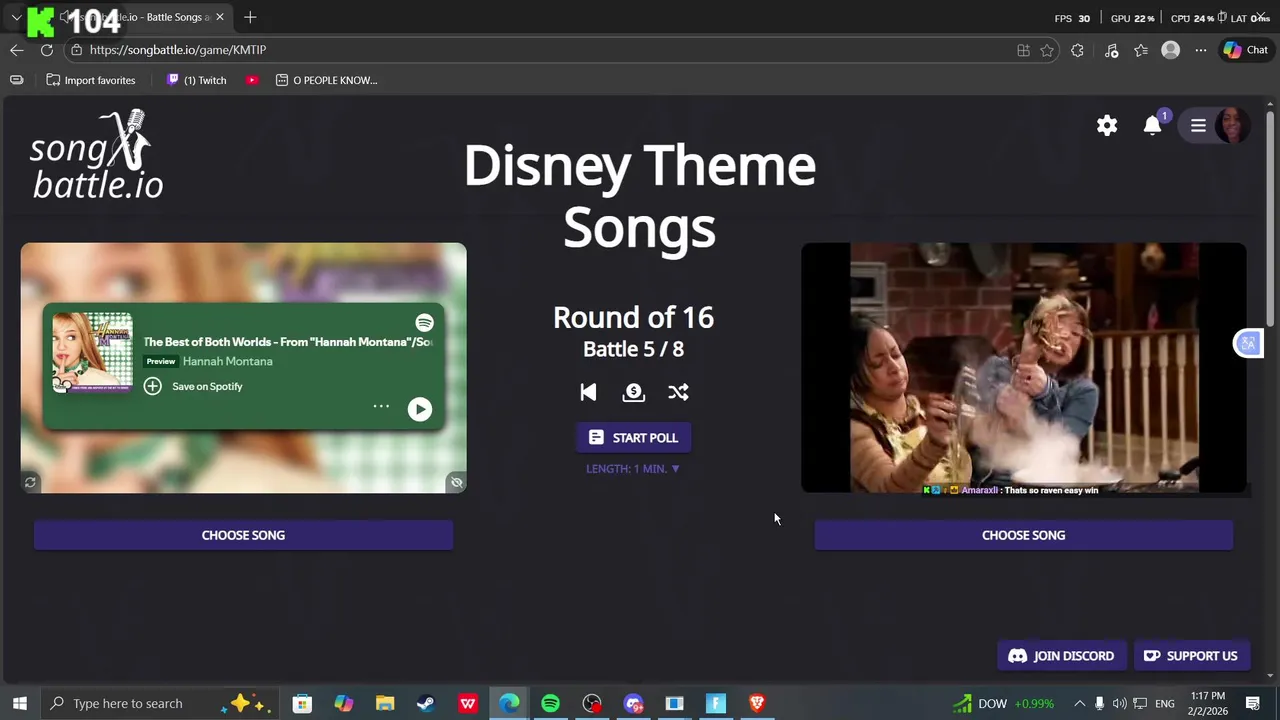Viewport: 1280px width, 720px height.
Task: Open the Import favorites bookmark
Action: 90,80
